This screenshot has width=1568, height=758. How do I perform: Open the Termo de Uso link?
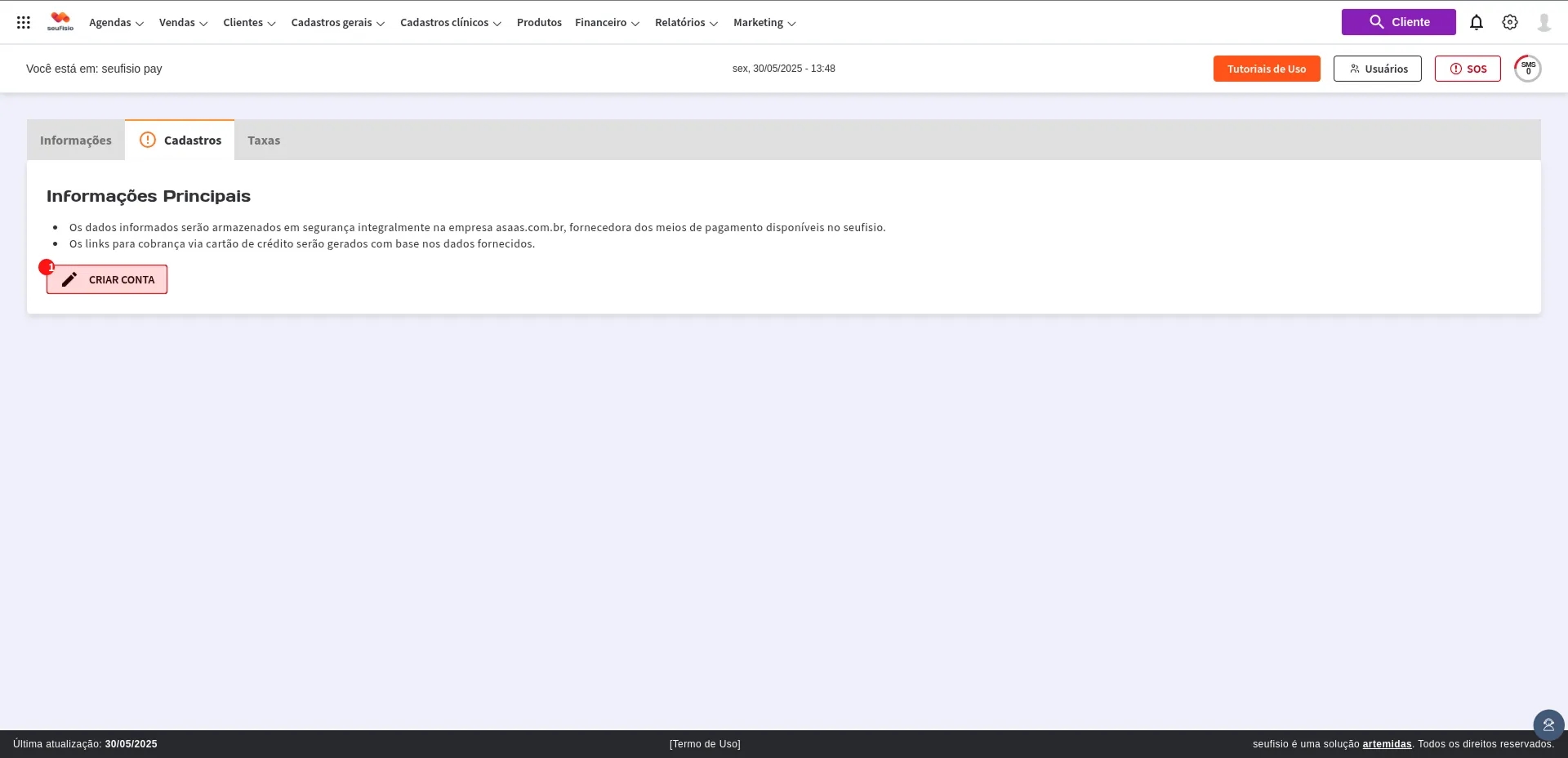click(705, 744)
